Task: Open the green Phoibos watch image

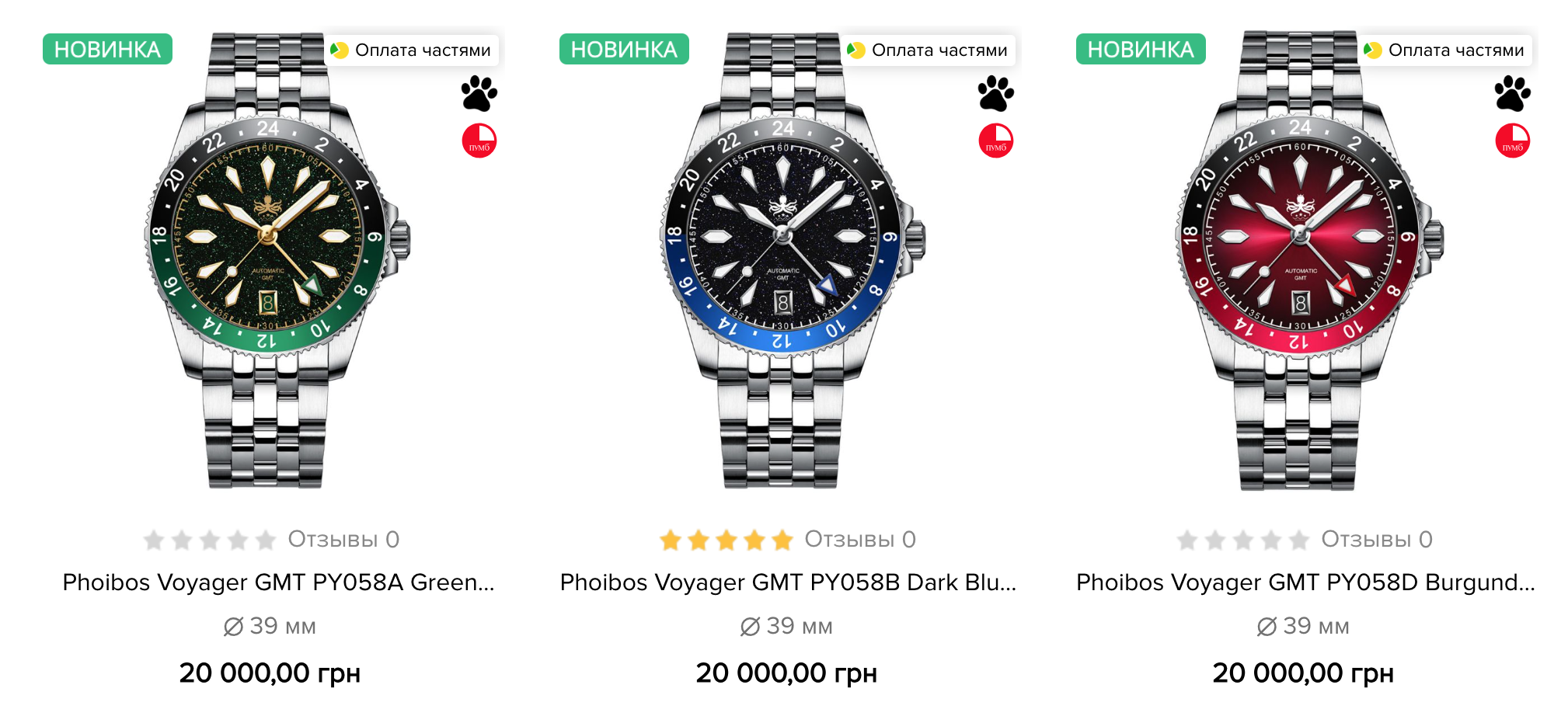Action: [268, 260]
